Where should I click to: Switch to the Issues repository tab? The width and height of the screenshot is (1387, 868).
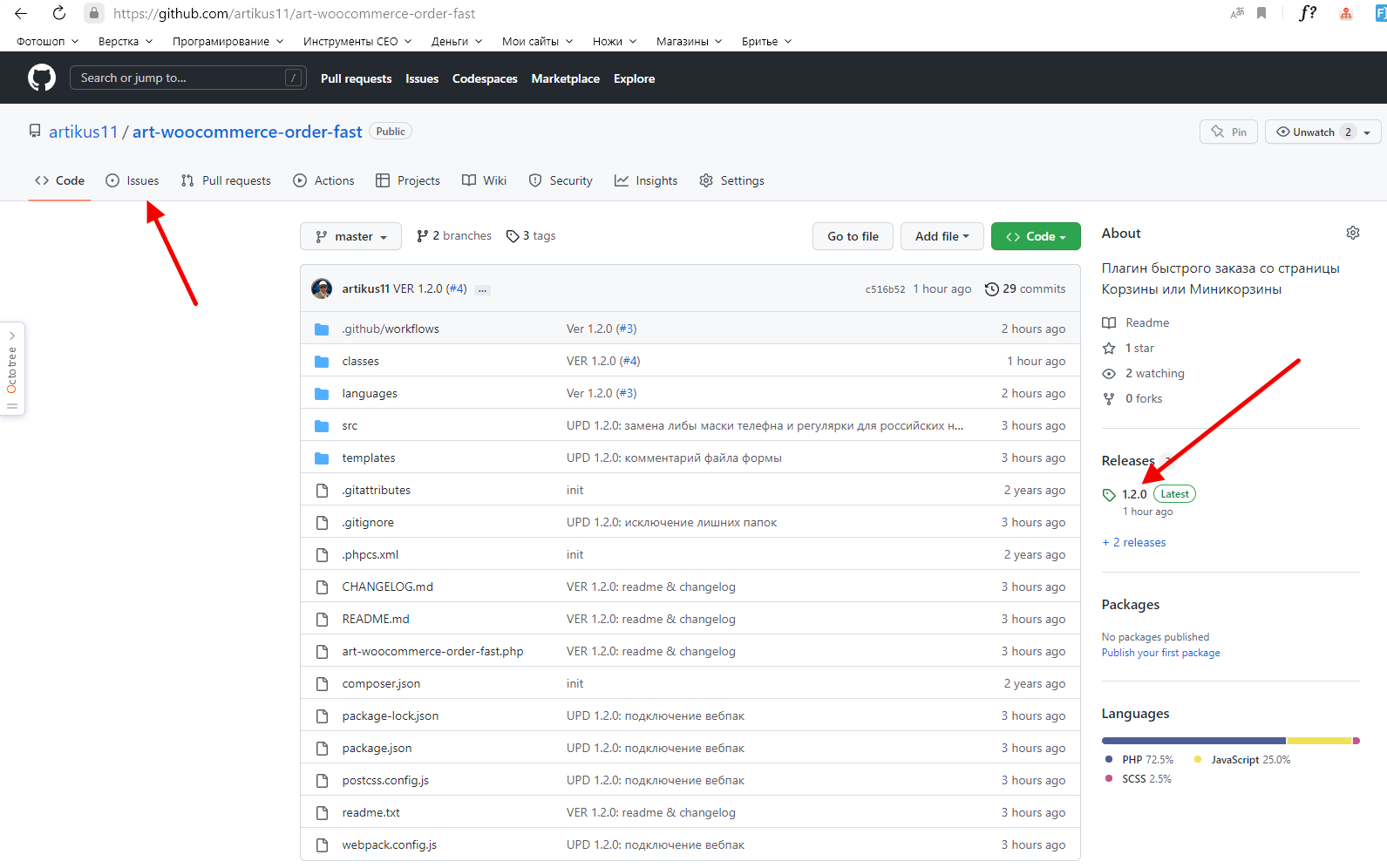133,180
